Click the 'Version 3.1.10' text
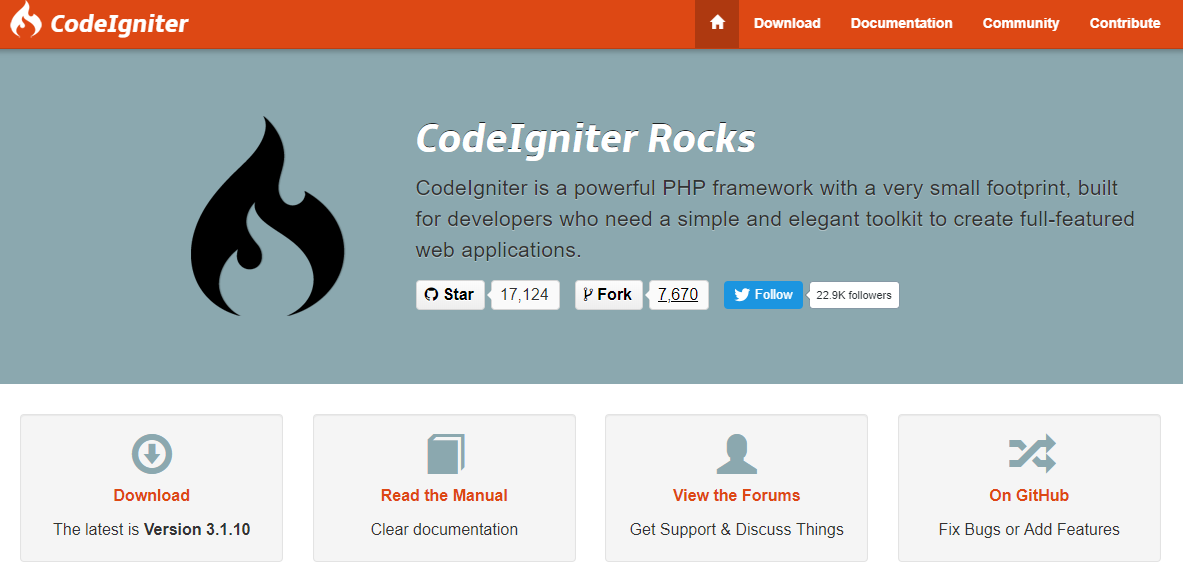 point(197,529)
